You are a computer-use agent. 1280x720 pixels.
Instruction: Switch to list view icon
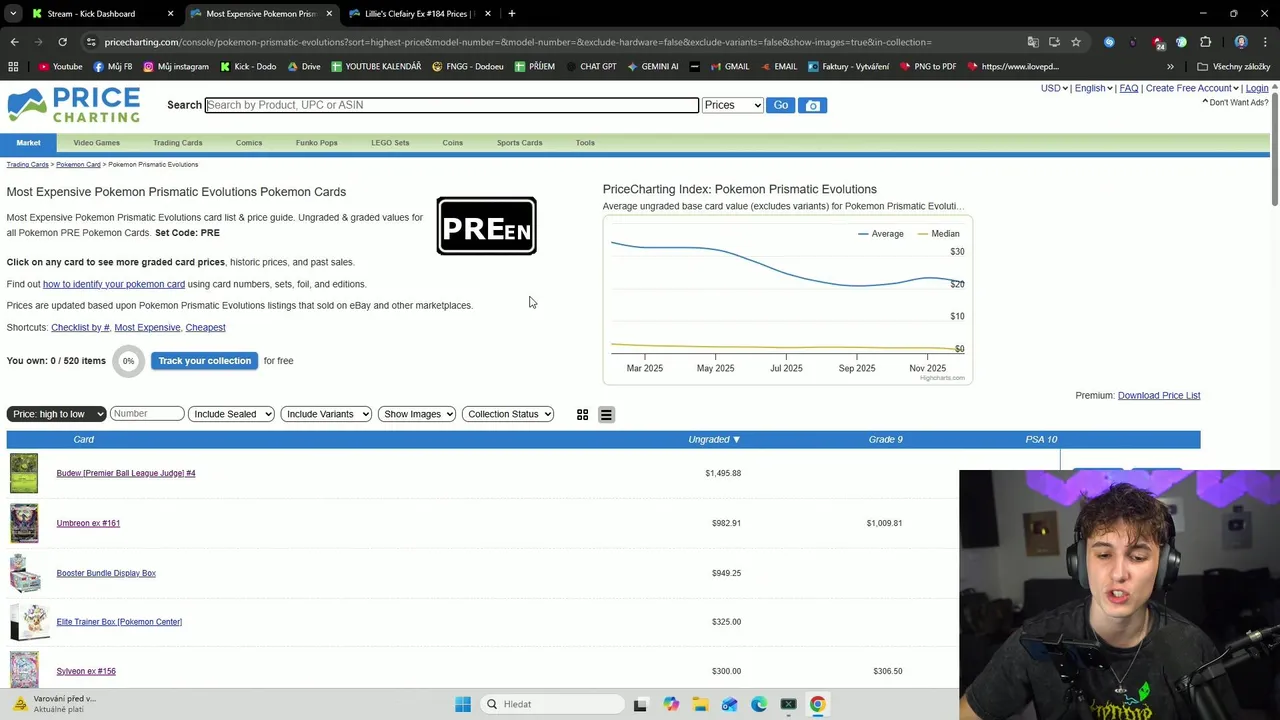click(x=606, y=414)
